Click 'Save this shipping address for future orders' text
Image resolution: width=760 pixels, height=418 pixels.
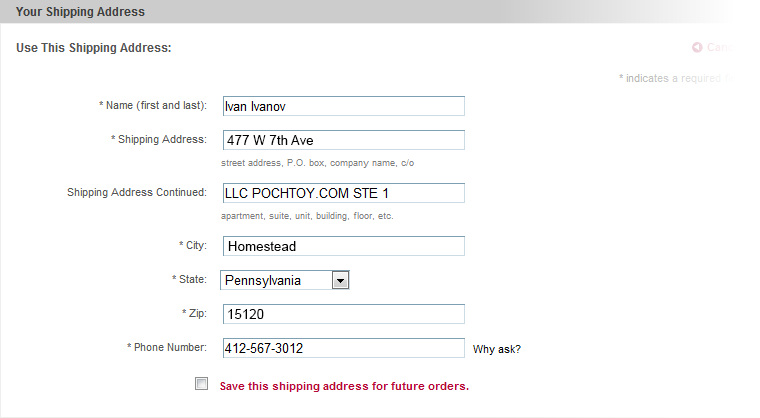point(344,385)
